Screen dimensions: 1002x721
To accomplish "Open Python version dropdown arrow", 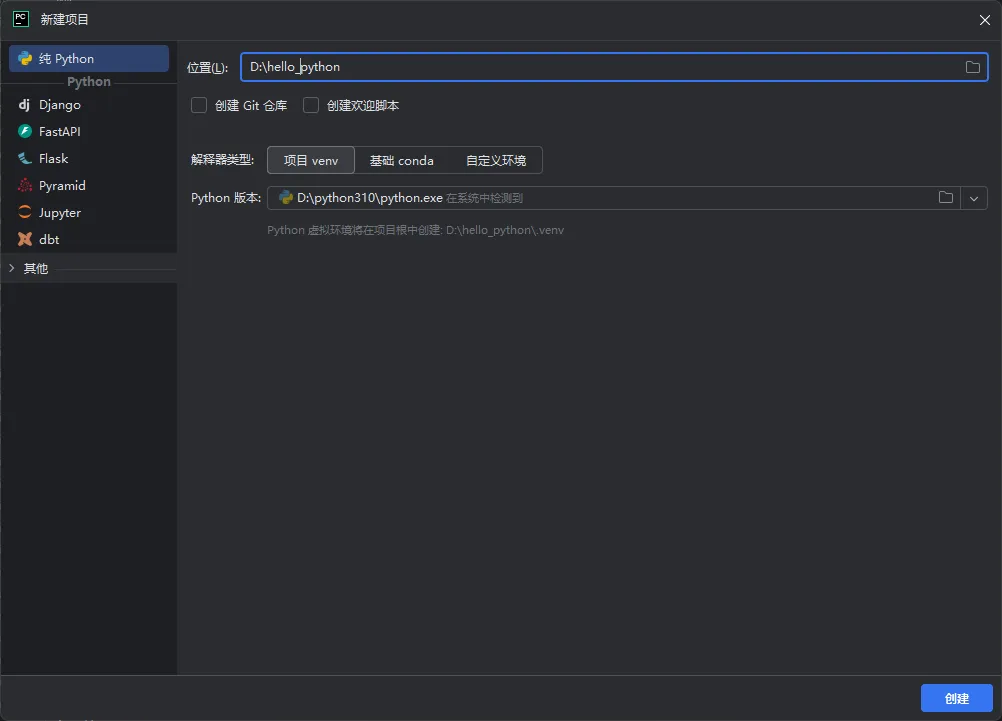I will [974, 198].
